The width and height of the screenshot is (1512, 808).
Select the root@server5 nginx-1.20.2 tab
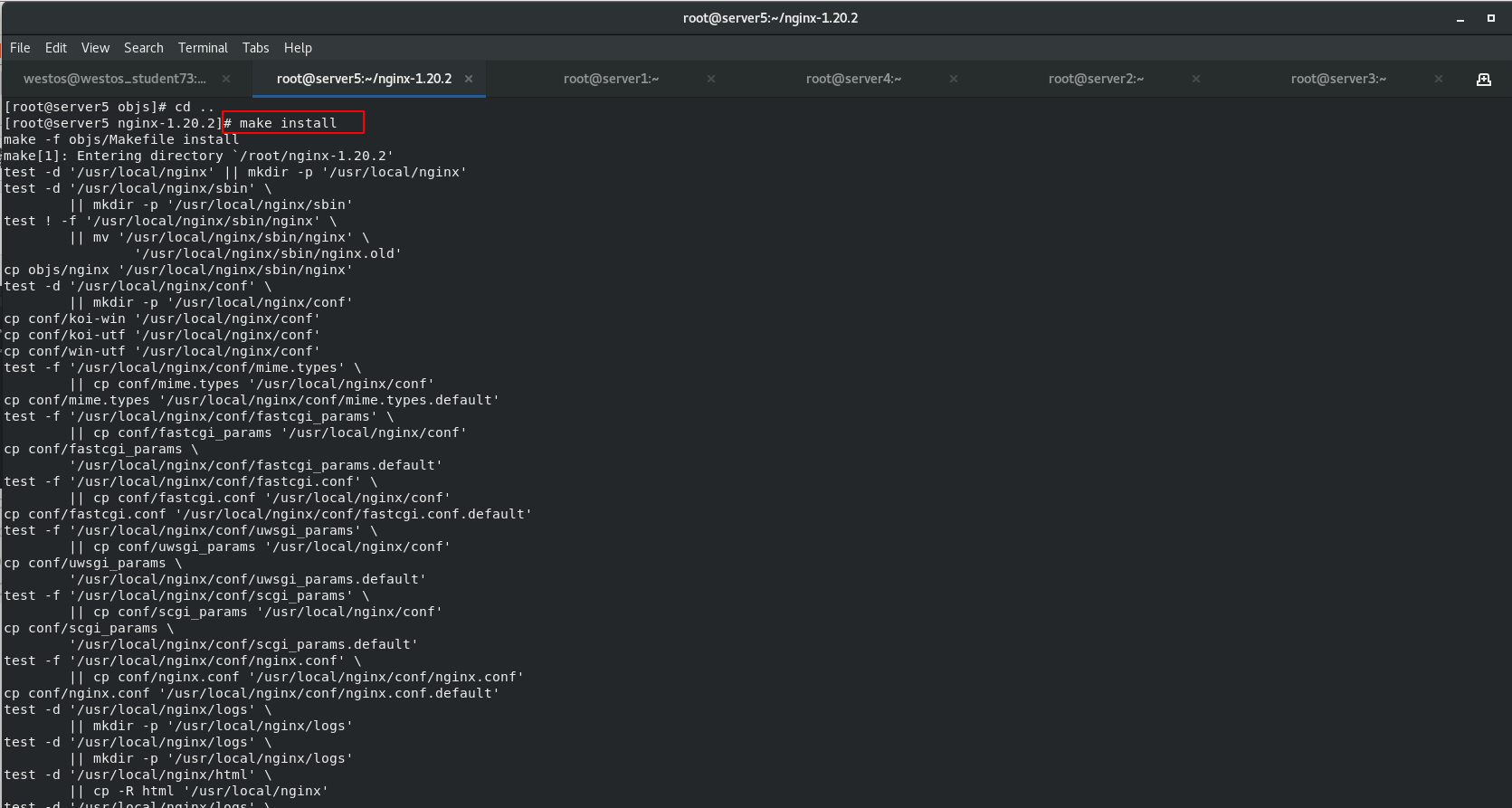tap(364, 79)
